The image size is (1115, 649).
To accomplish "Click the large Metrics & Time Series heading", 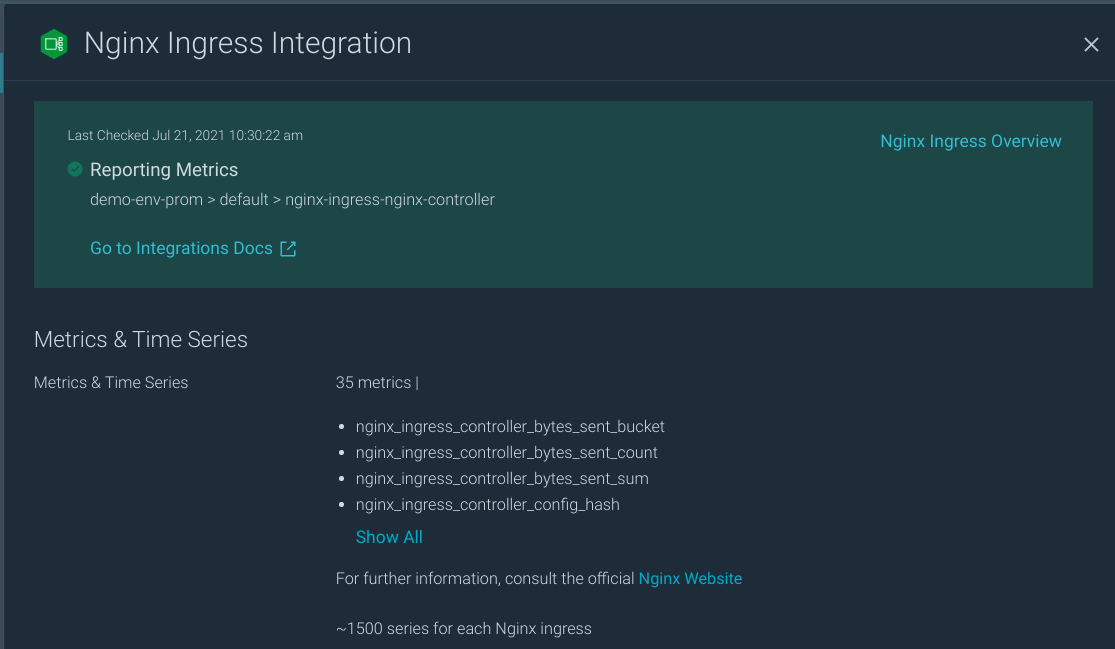I will 141,339.
